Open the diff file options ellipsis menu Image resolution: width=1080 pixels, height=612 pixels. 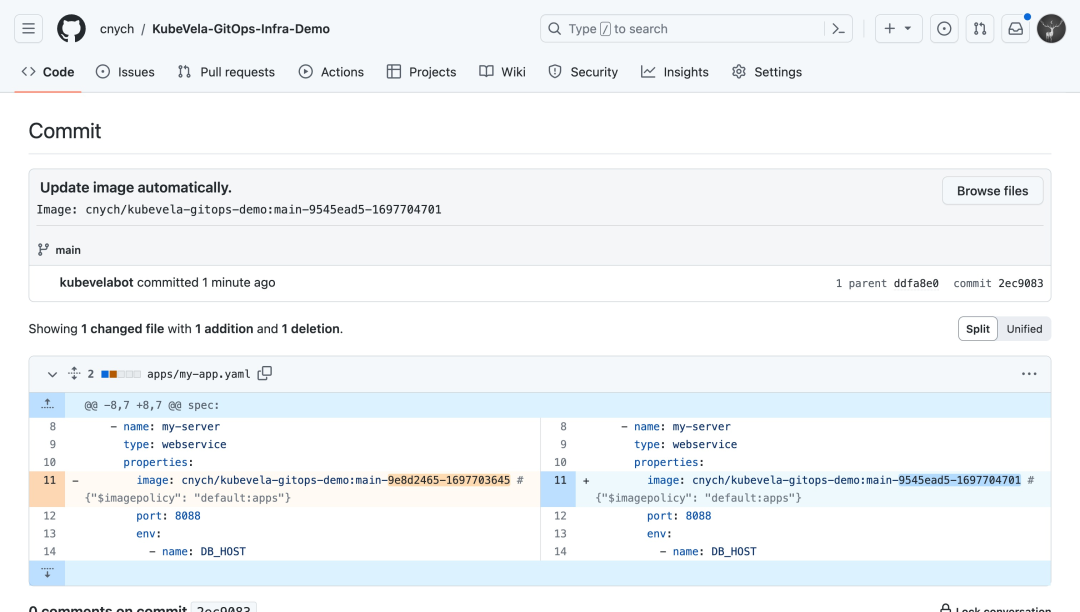[x=1029, y=374]
